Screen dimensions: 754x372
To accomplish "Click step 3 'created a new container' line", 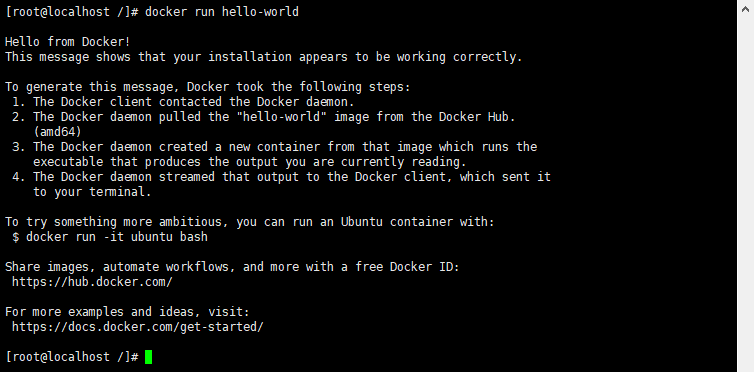I will [x=275, y=147].
